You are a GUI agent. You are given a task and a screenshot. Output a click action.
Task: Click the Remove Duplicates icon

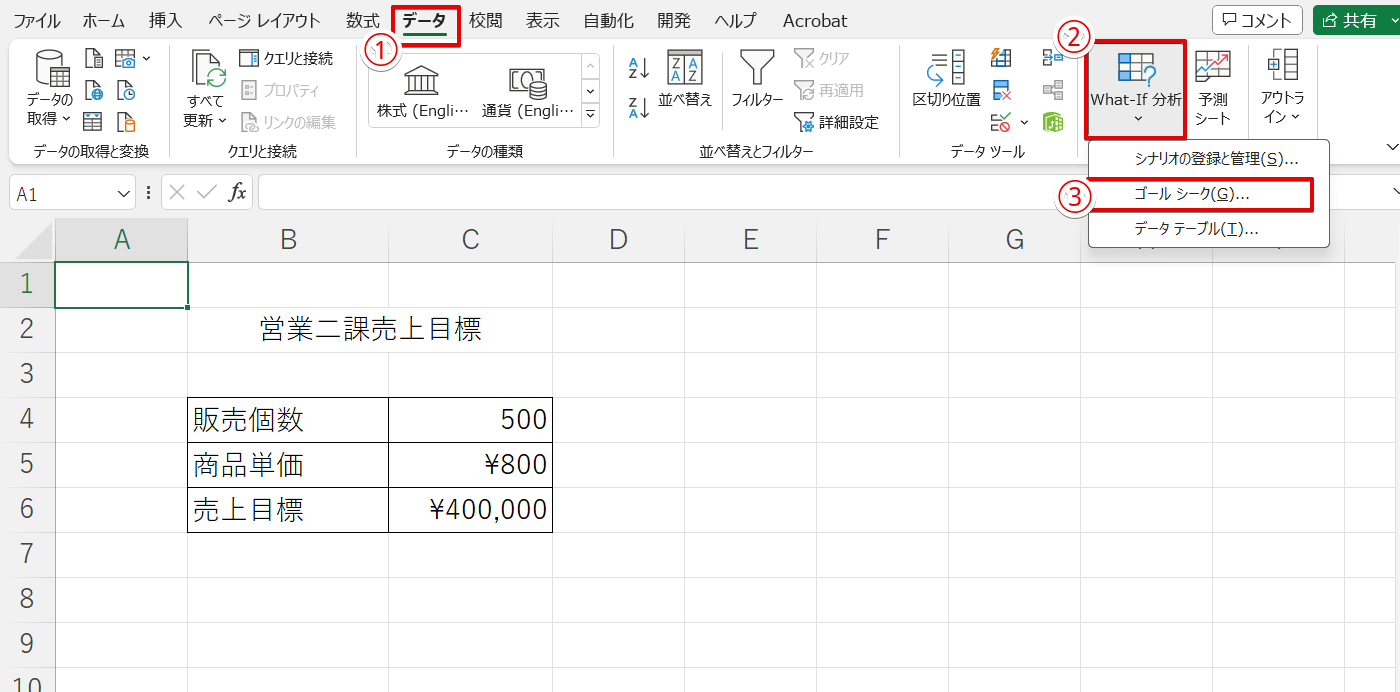(x=1001, y=91)
